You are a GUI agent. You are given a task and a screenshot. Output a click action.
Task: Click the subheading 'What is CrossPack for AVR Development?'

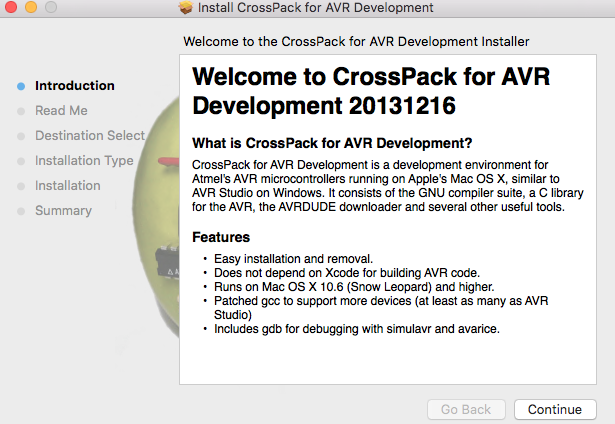click(x=332, y=143)
